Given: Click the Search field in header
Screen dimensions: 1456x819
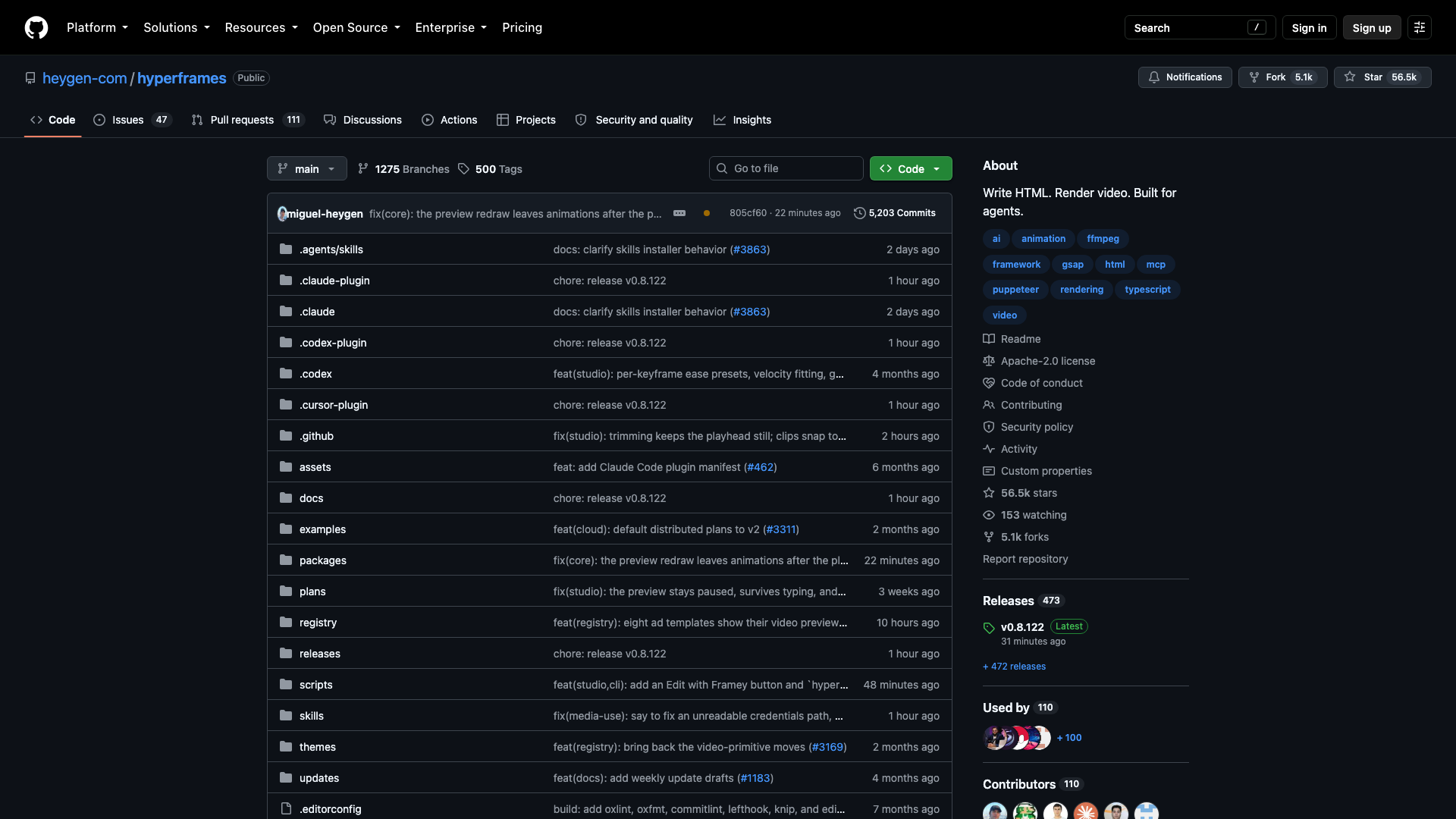Looking at the screenshot, I should (x=1200, y=27).
